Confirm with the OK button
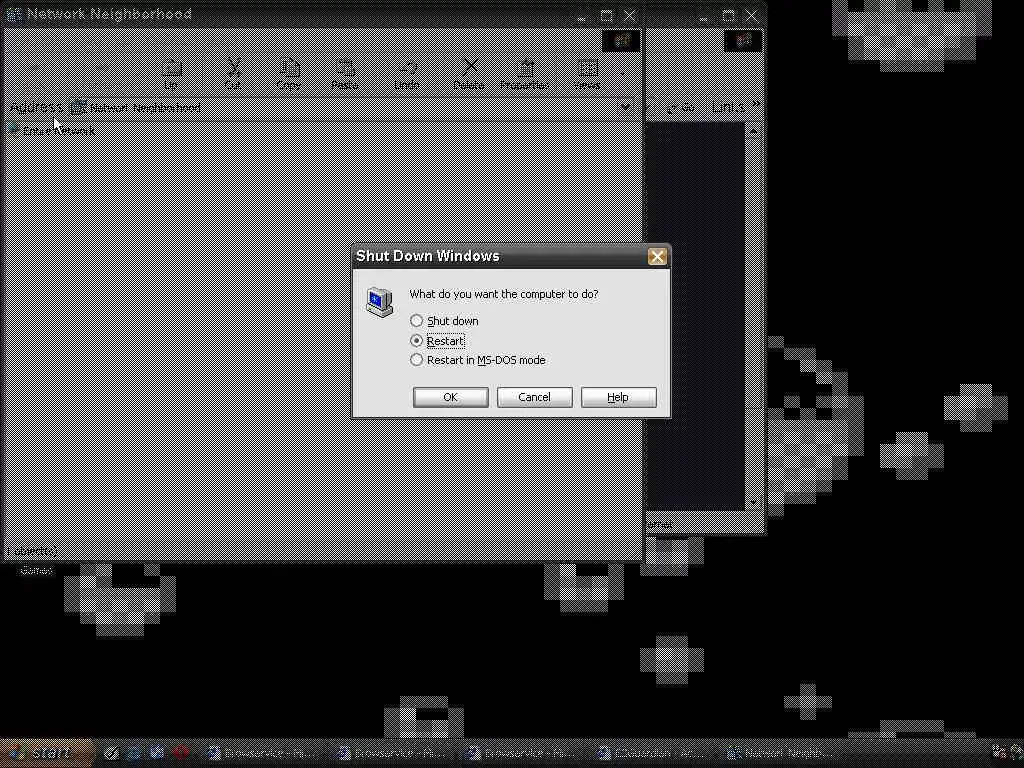The image size is (1024, 768). (x=450, y=397)
